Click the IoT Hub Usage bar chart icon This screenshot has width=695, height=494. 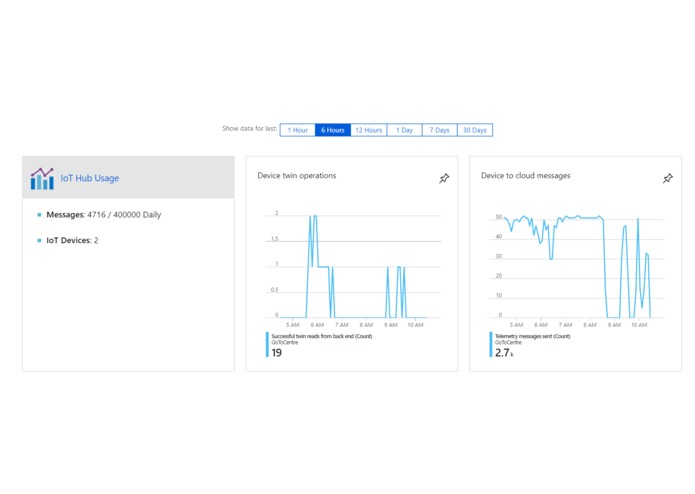[42, 179]
